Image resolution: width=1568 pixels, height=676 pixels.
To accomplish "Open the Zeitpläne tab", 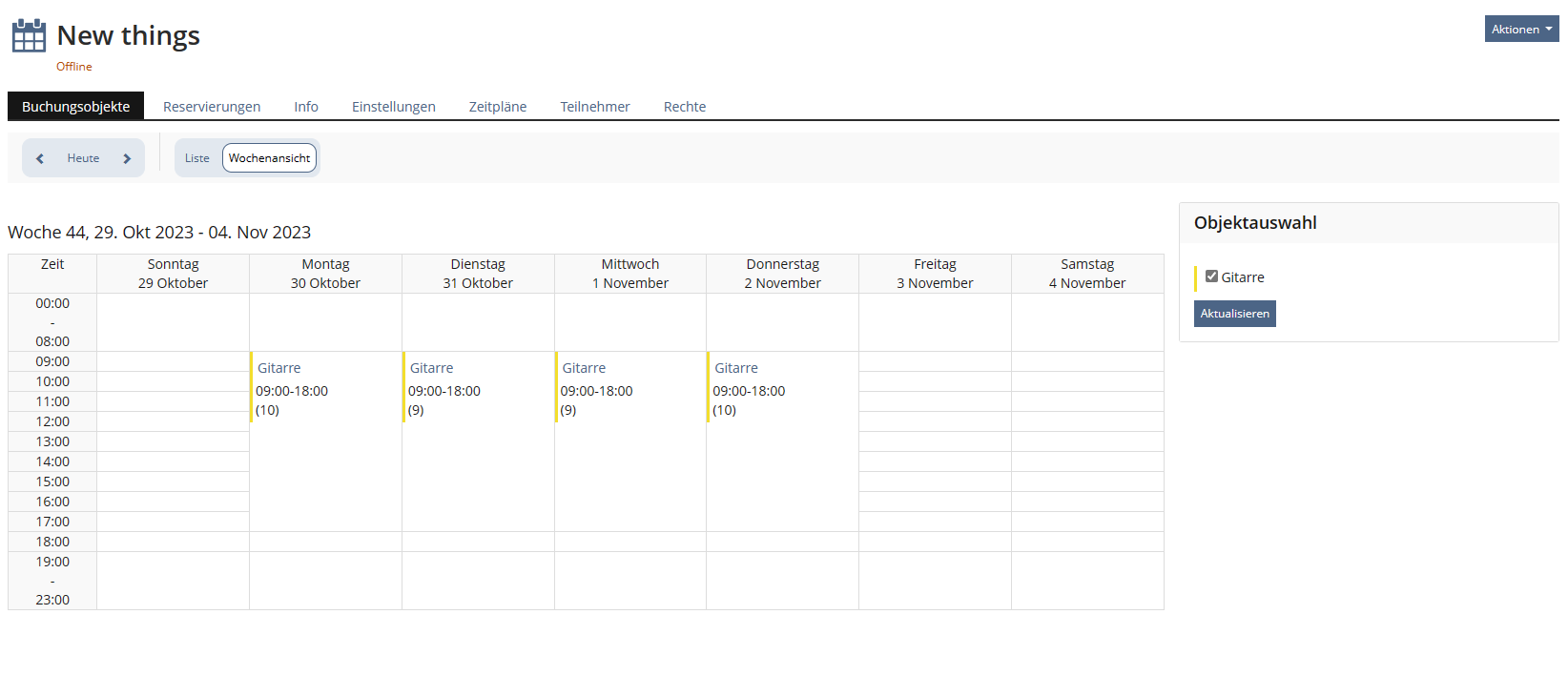I will (x=497, y=107).
